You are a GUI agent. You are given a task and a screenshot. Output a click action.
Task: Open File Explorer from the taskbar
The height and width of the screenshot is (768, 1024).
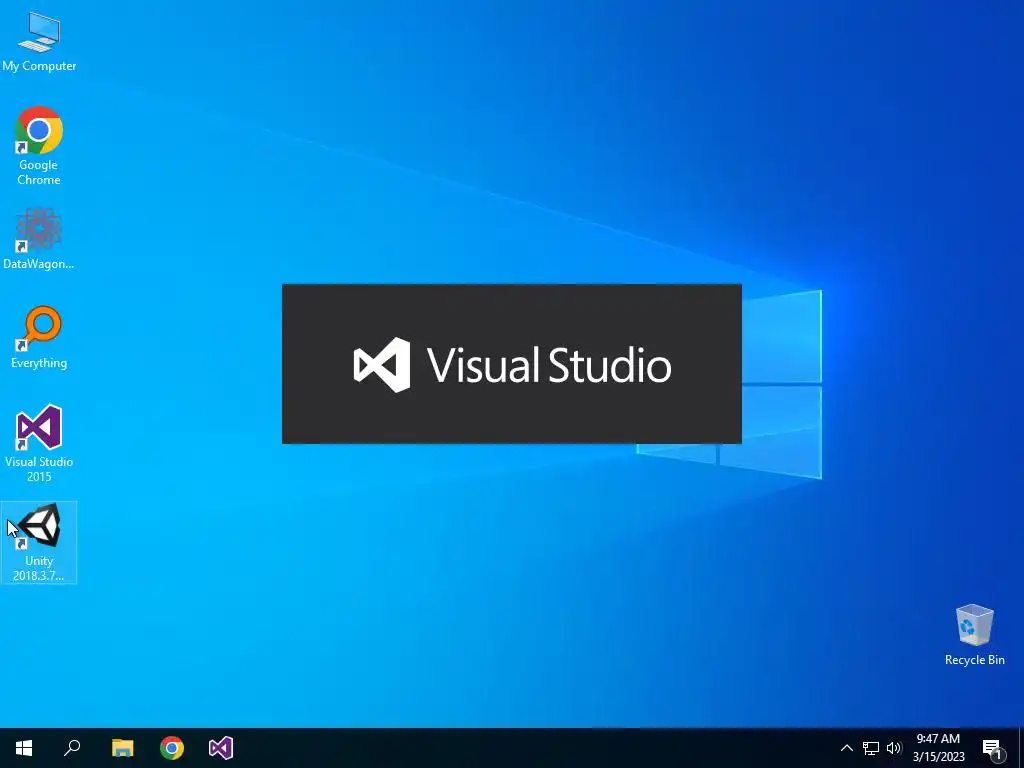(x=122, y=748)
